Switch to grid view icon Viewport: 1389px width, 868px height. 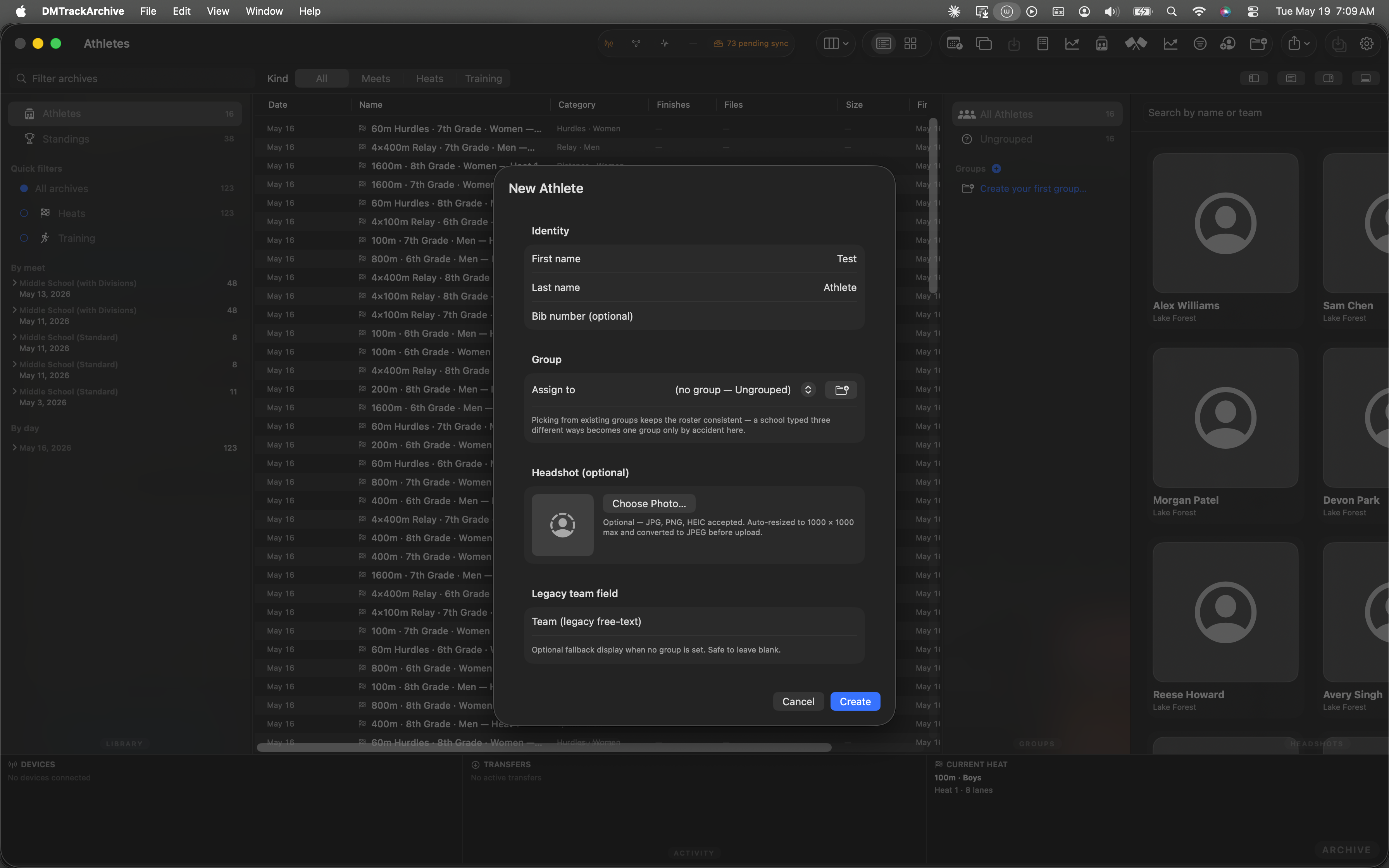910,44
